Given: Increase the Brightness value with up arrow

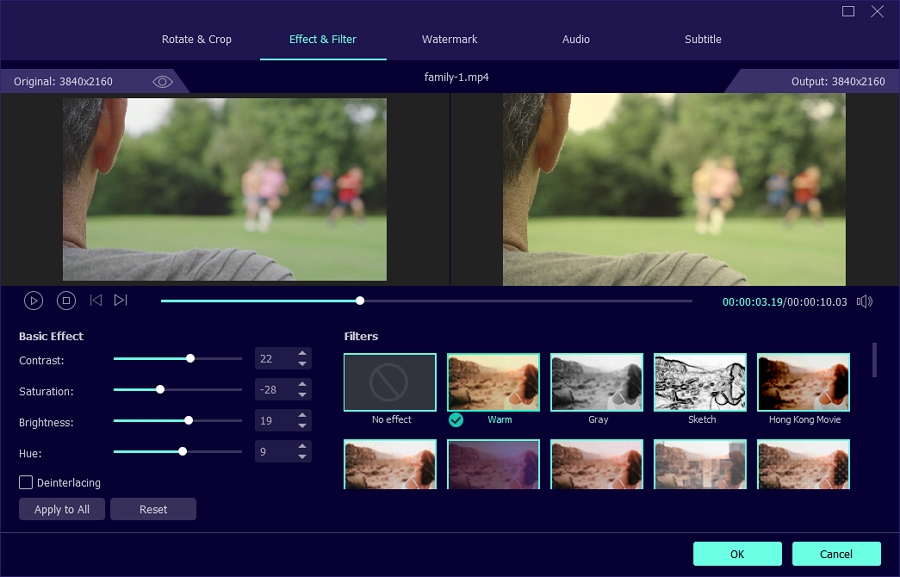Looking at the screenshot, I should 302,415.
